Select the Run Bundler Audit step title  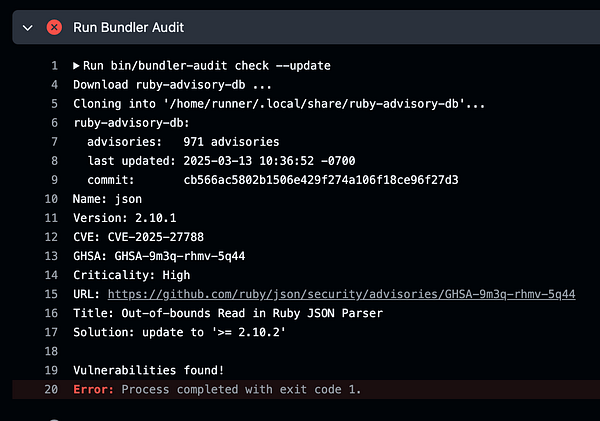coord(129,28)
